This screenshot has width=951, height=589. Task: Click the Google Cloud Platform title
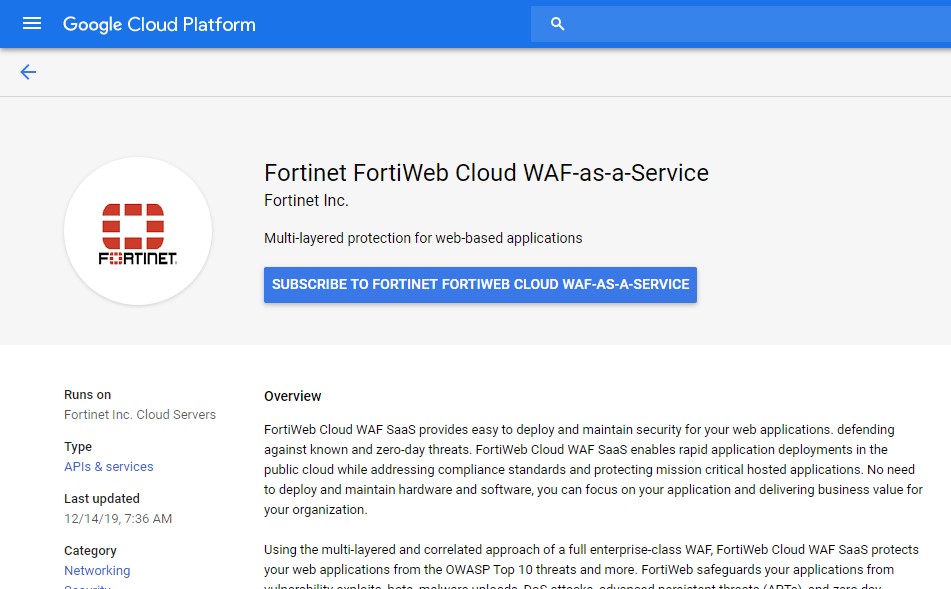[x=159, y=24]
